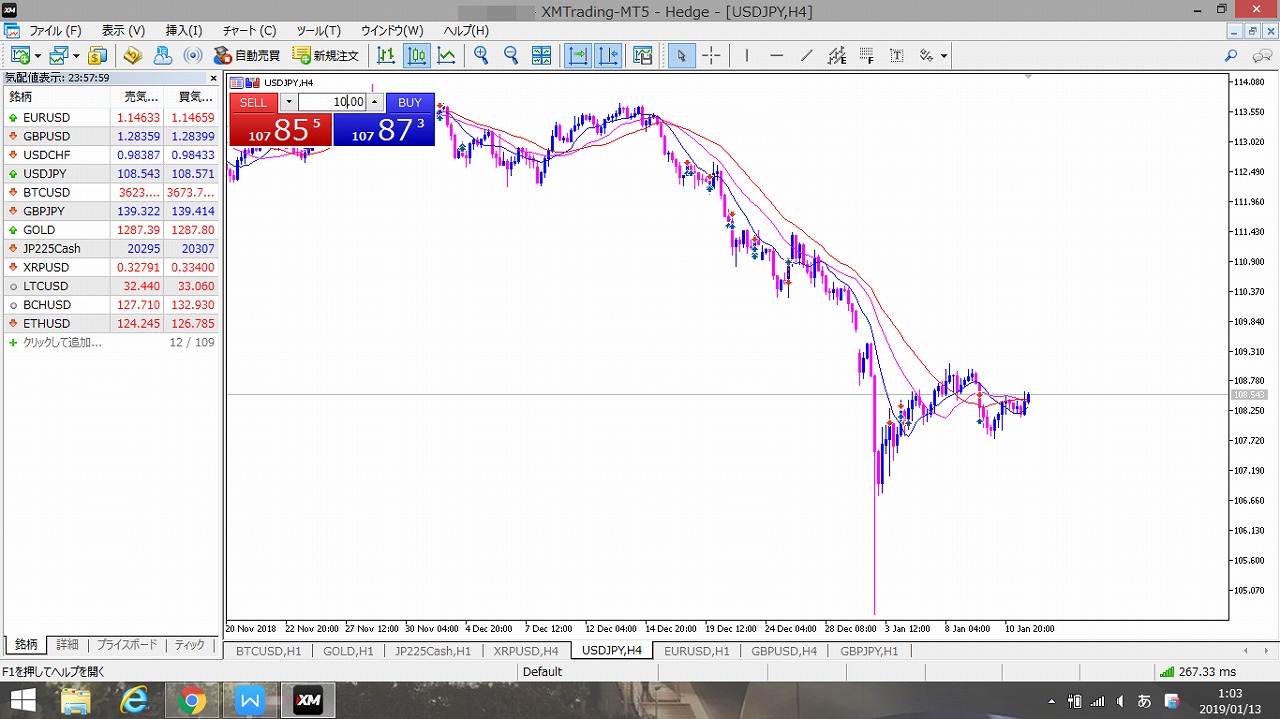1280x719 pixels.
Task: Switch chart to line chart mode
Action: [446, 56]
